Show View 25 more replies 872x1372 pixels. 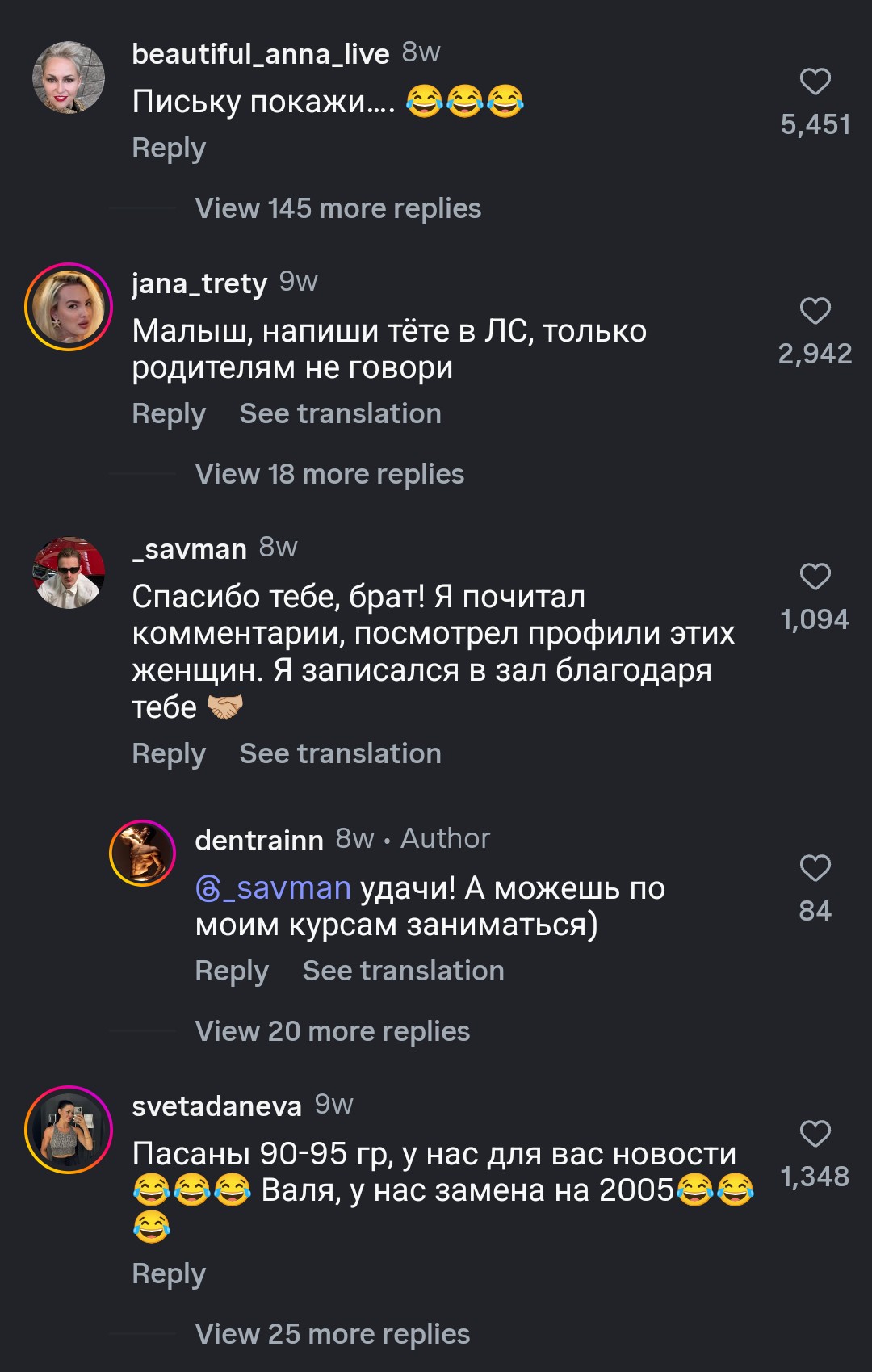point(332,1334)
